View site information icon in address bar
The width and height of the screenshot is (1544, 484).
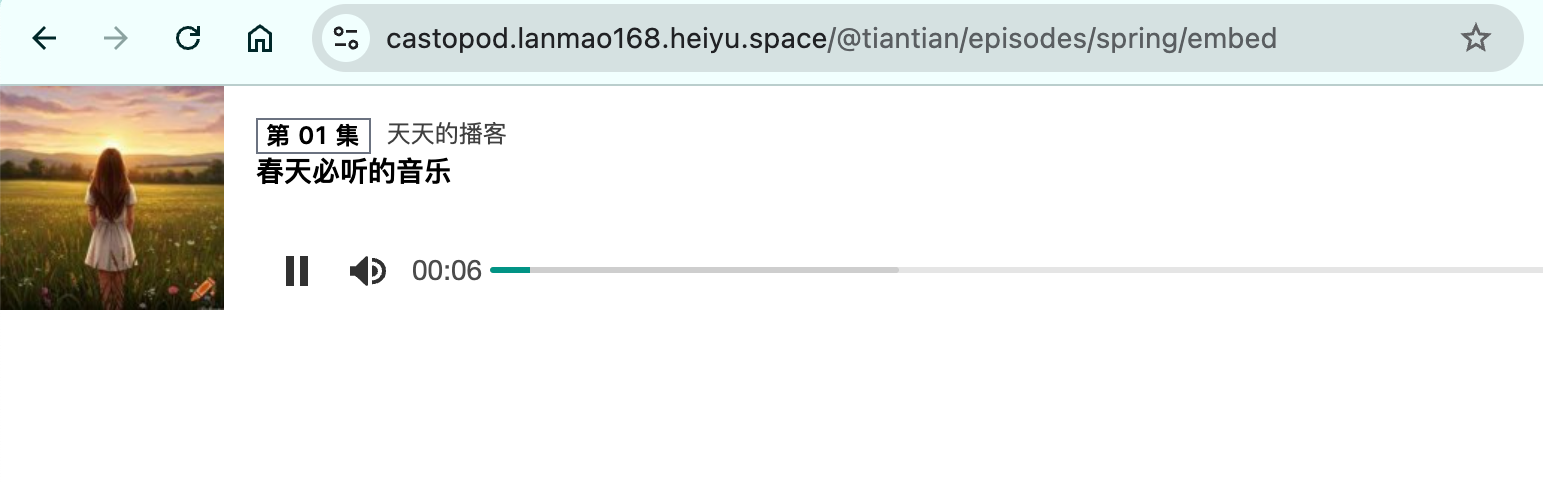coord(346,39)
